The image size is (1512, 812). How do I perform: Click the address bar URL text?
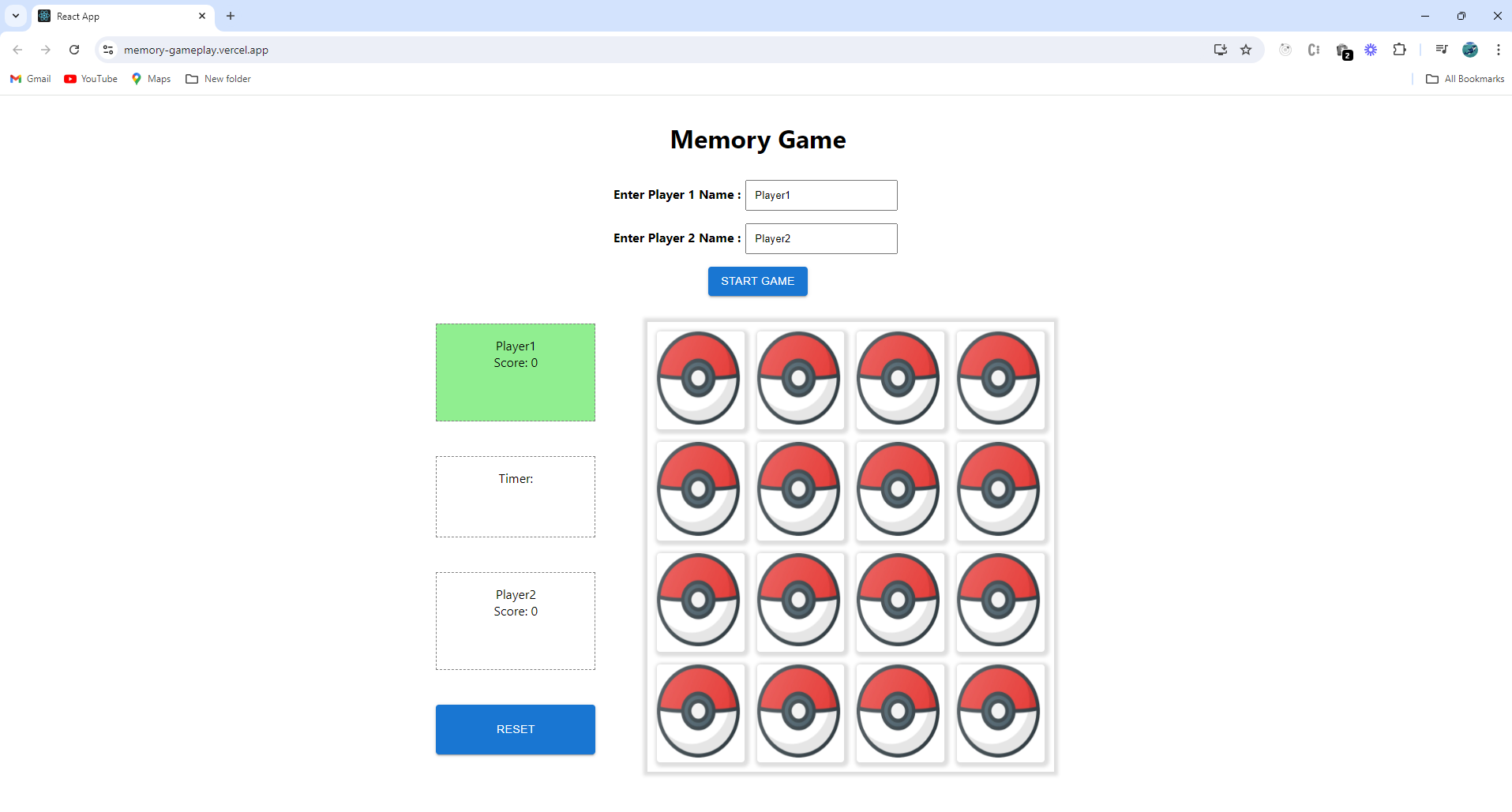(196, 50)
